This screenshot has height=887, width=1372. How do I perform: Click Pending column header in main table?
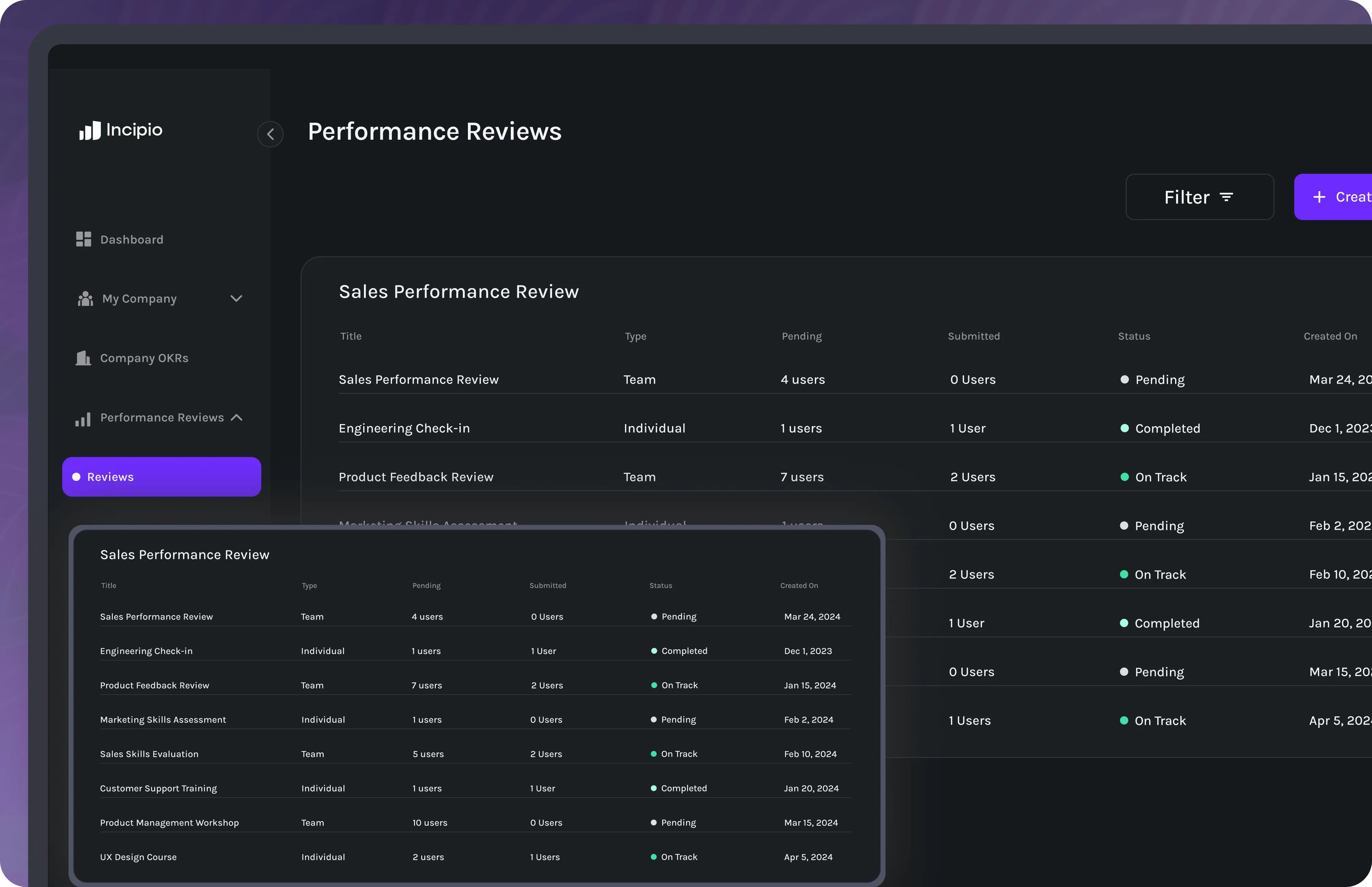click(x=802, y=336)
